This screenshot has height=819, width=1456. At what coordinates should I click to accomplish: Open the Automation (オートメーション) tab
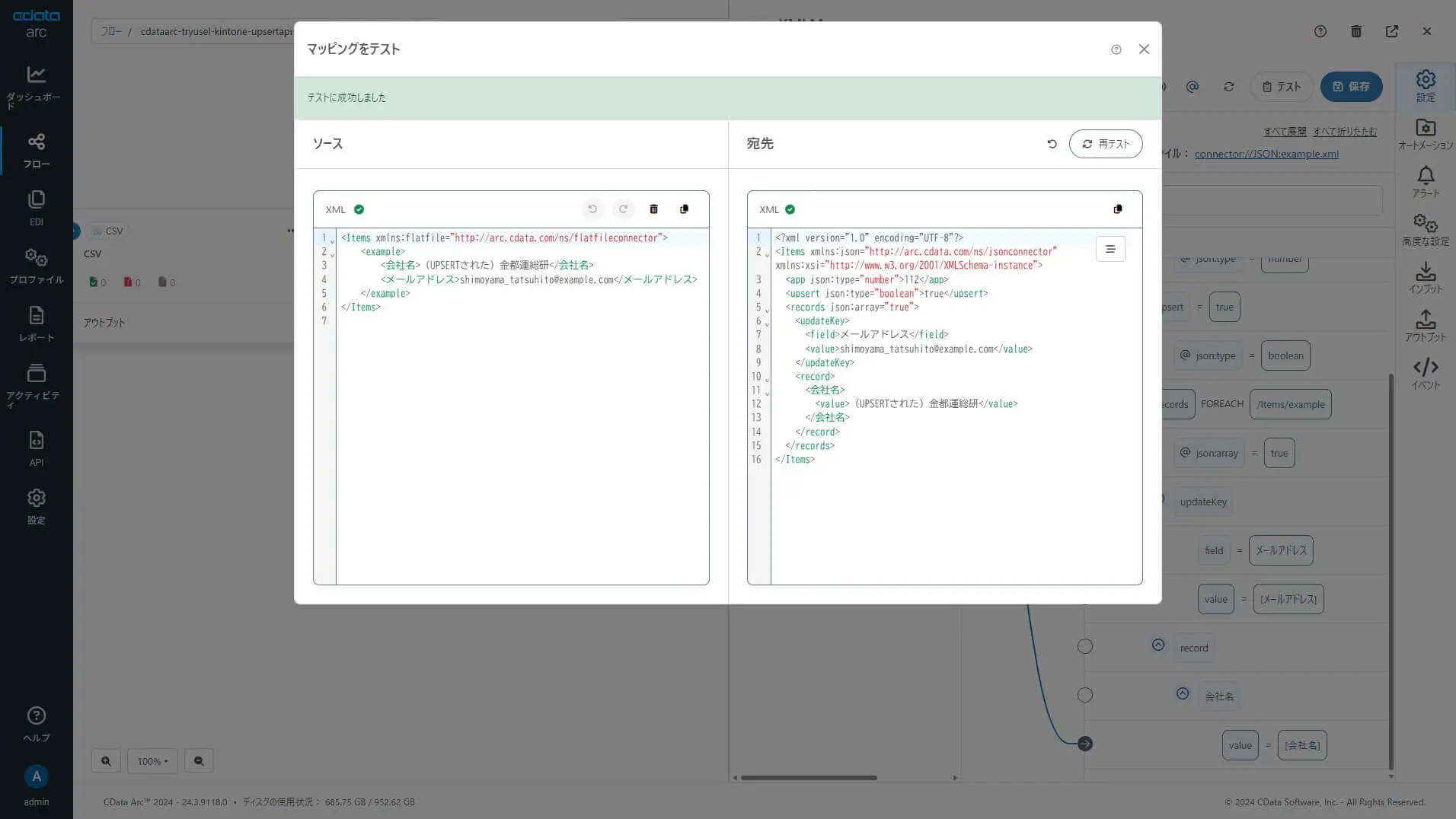[x=1426, y=134]
